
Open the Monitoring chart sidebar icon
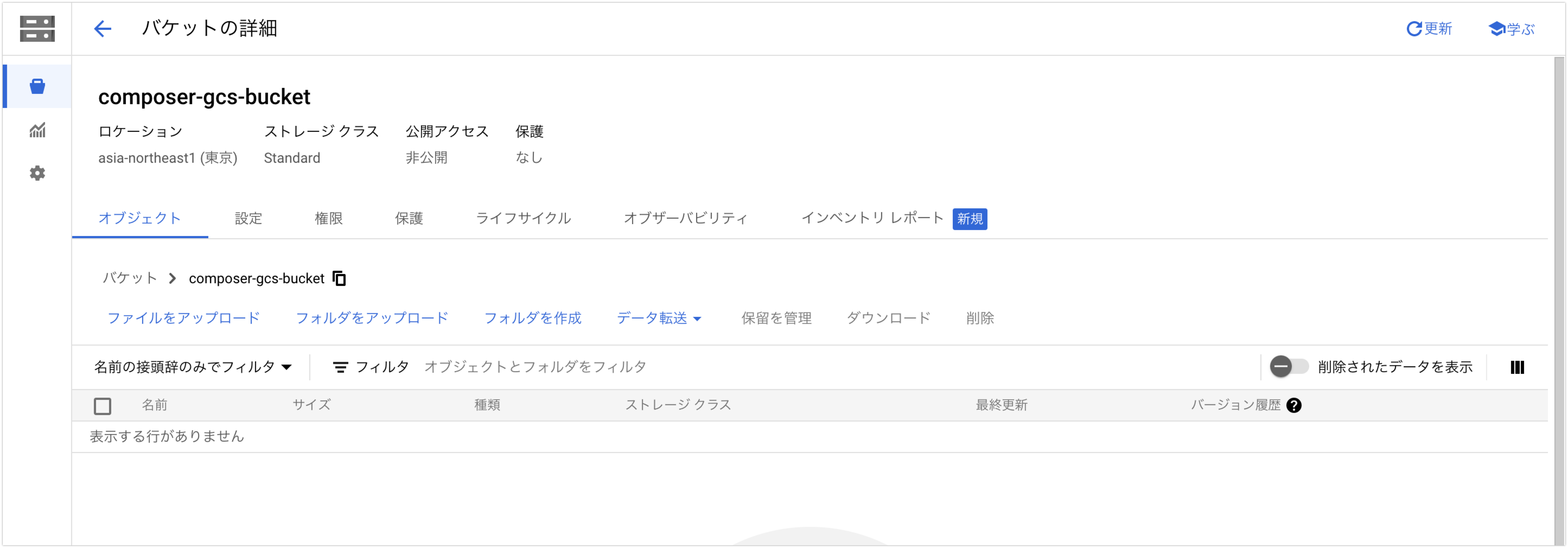38,130
